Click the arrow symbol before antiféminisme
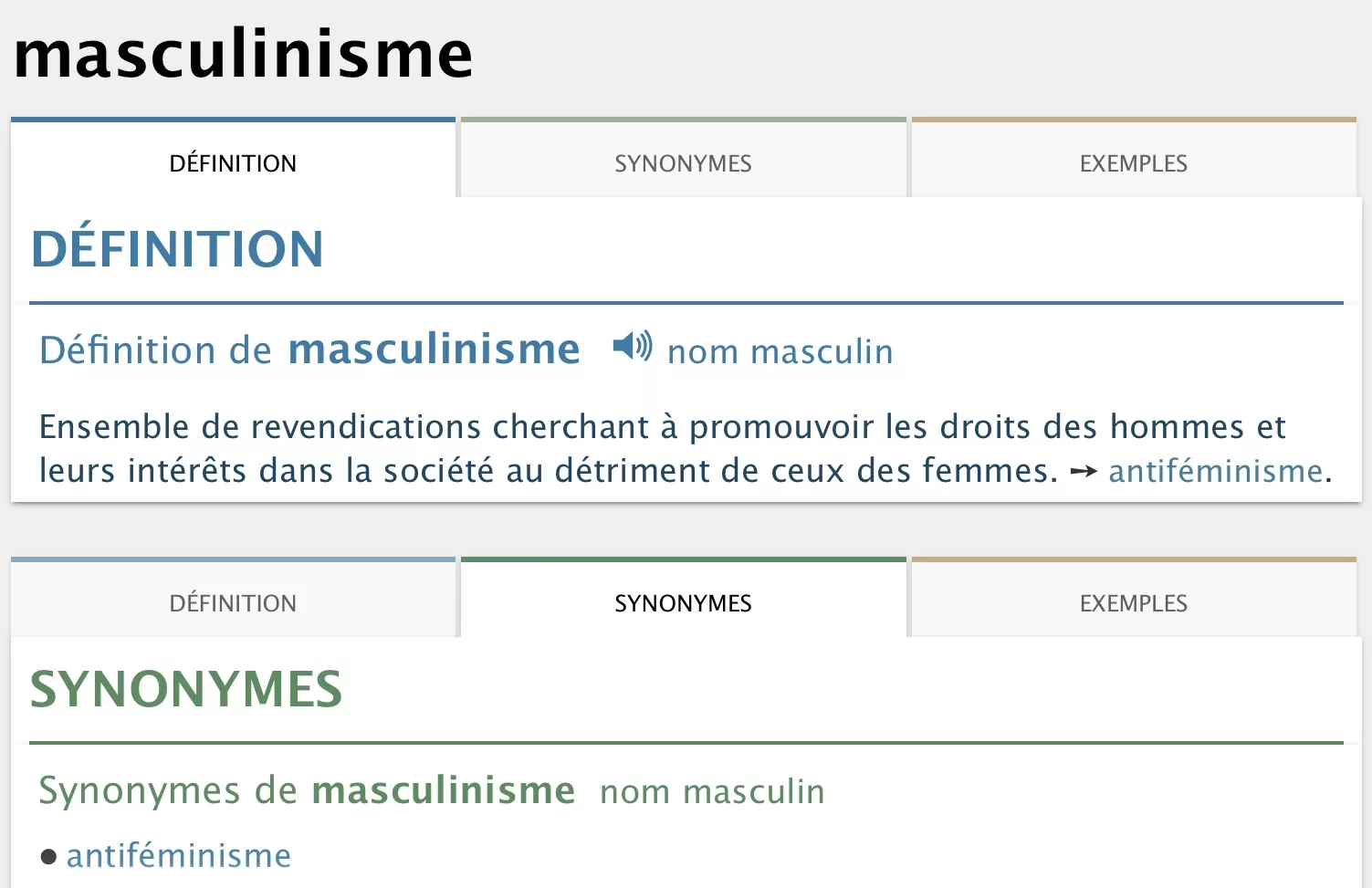 coord(1083,472)
